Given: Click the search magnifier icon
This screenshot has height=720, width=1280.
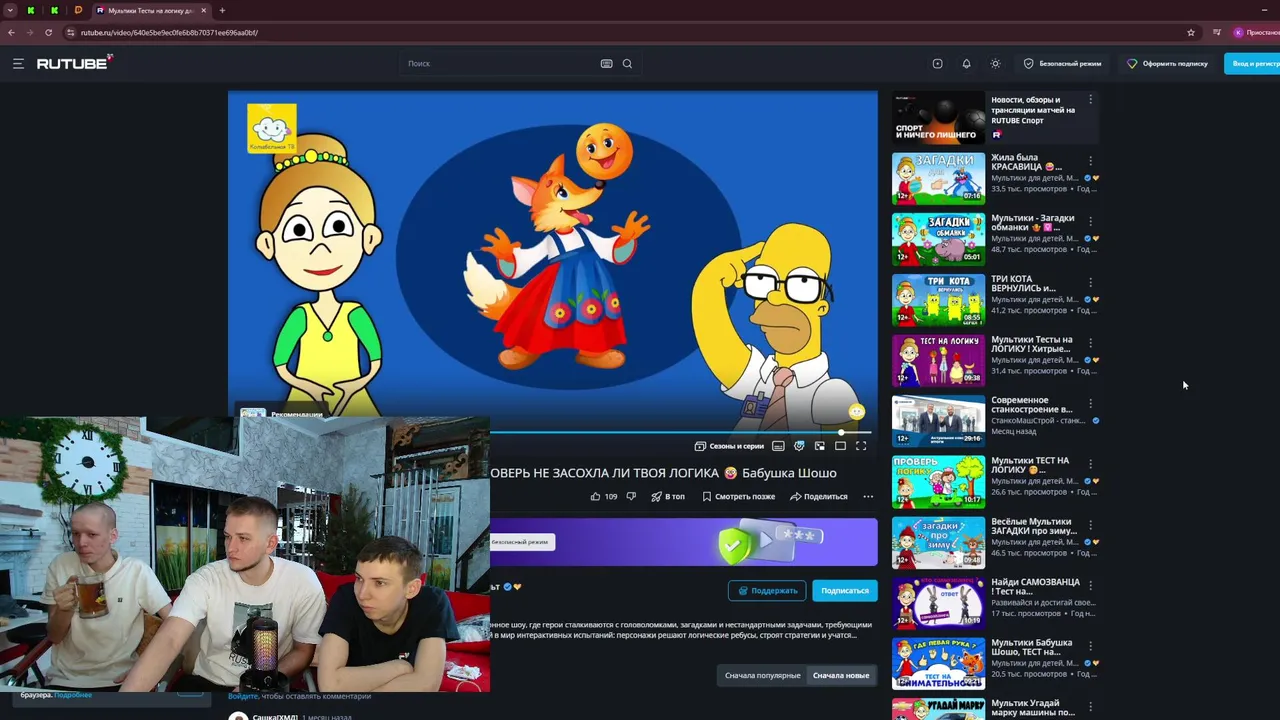Looking at the screenshot, I should click(627, 63).
